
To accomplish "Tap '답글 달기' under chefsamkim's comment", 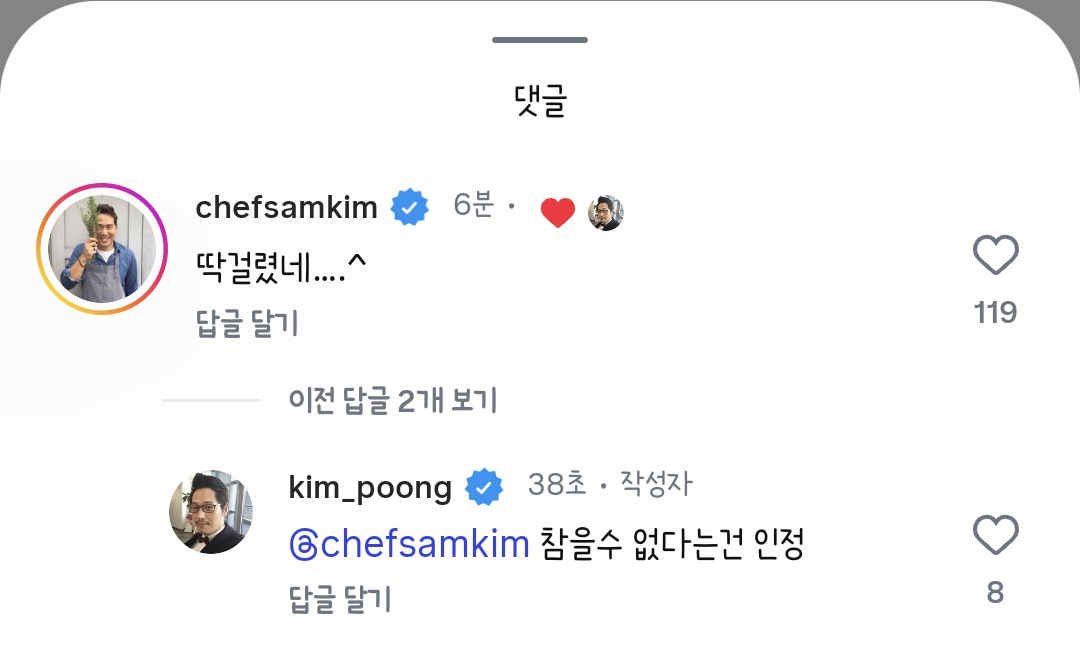I will pos(247,323).
